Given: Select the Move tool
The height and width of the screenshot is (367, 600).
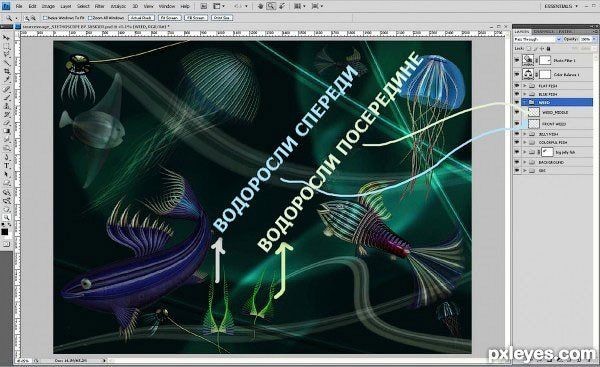Looking at the screenshot, I should 6,38.
